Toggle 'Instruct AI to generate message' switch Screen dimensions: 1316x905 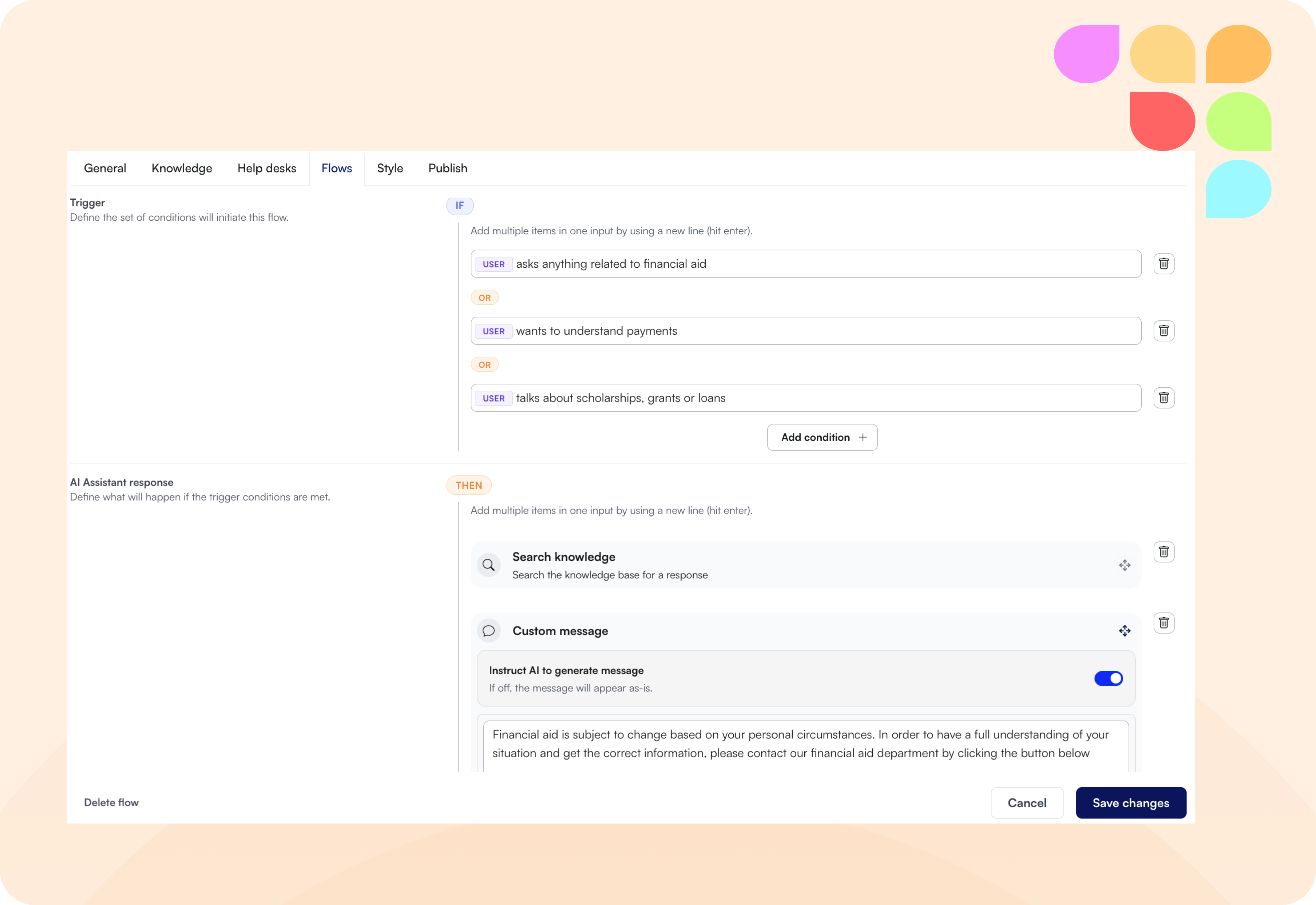click(1108, 678)
